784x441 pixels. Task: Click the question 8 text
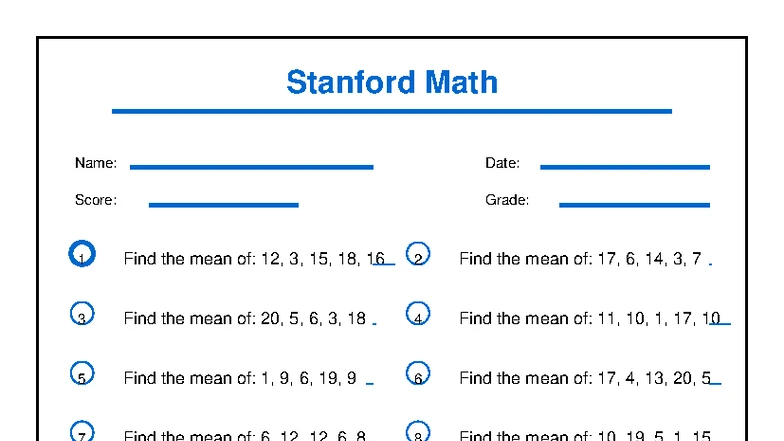pos(585,435)
